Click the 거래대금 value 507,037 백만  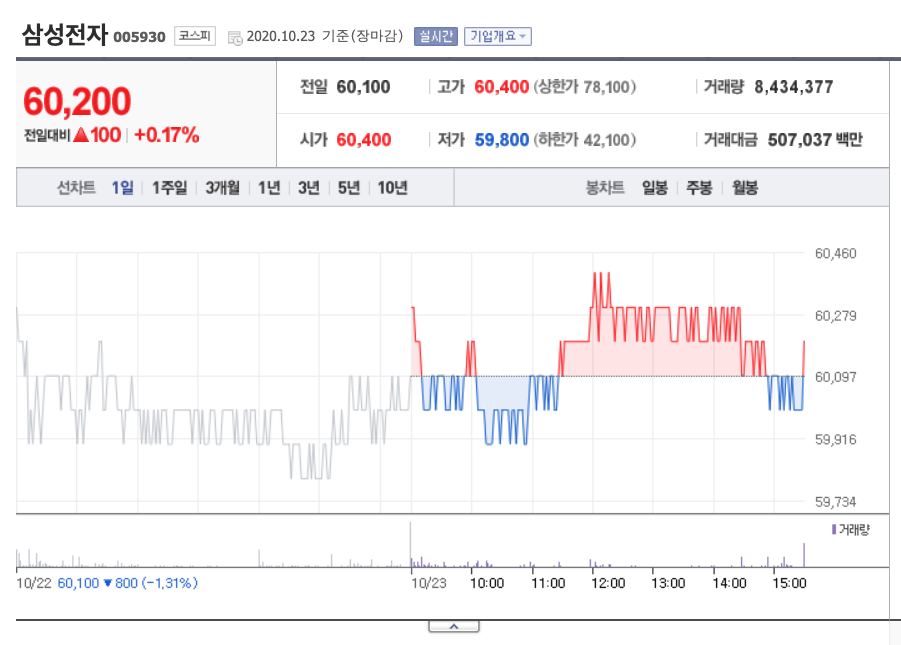[815, 140]
